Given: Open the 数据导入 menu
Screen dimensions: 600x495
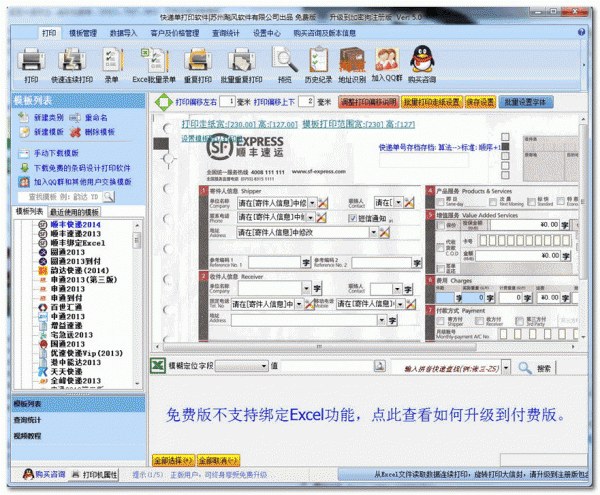Looking at the screenshot, I should point(123,33).
